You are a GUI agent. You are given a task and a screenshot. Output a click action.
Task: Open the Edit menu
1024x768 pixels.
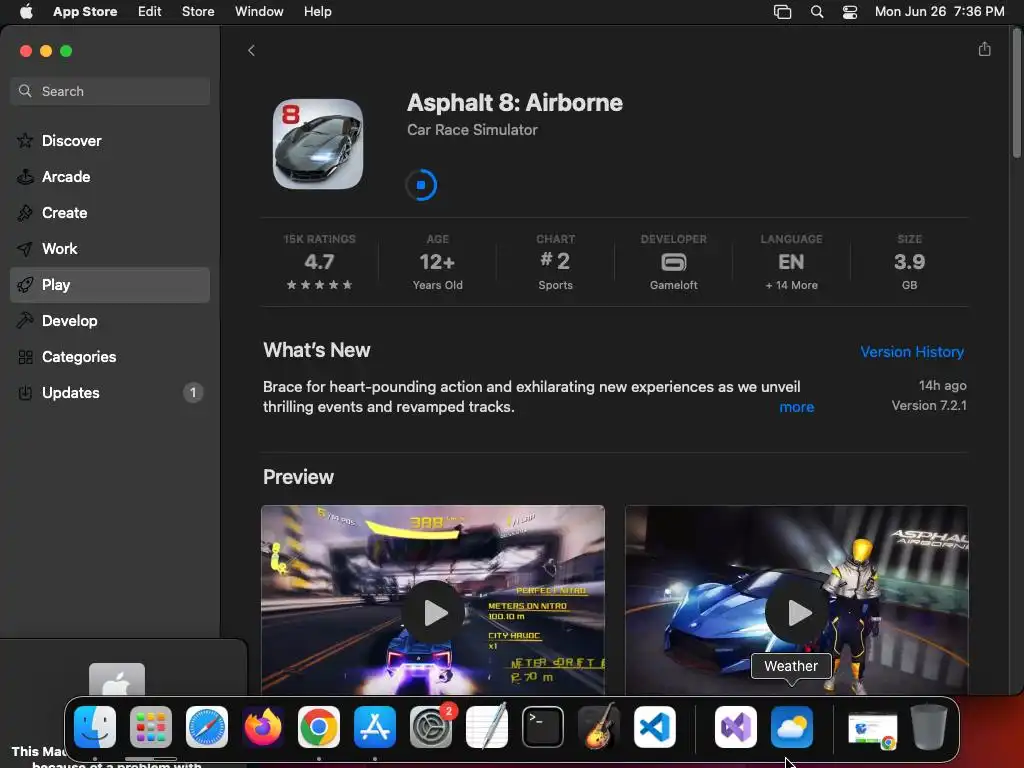coord(150,12)
